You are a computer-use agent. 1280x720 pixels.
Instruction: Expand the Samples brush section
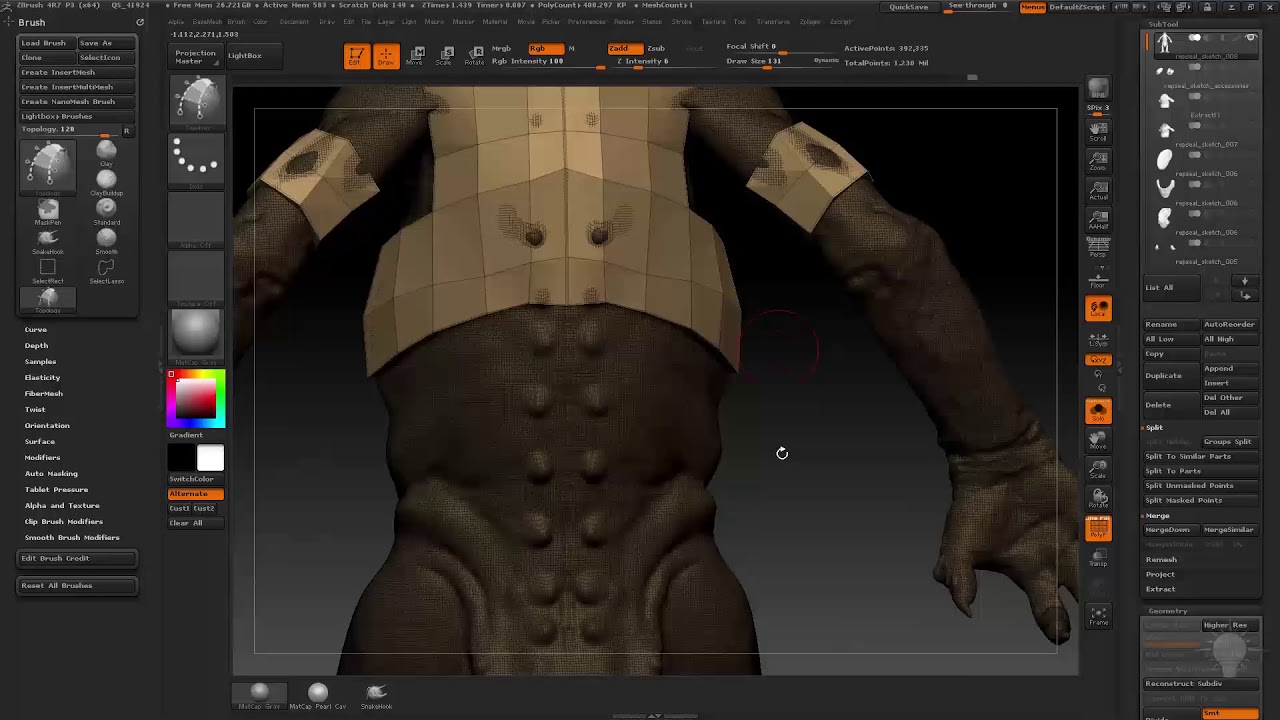point(40,361)
